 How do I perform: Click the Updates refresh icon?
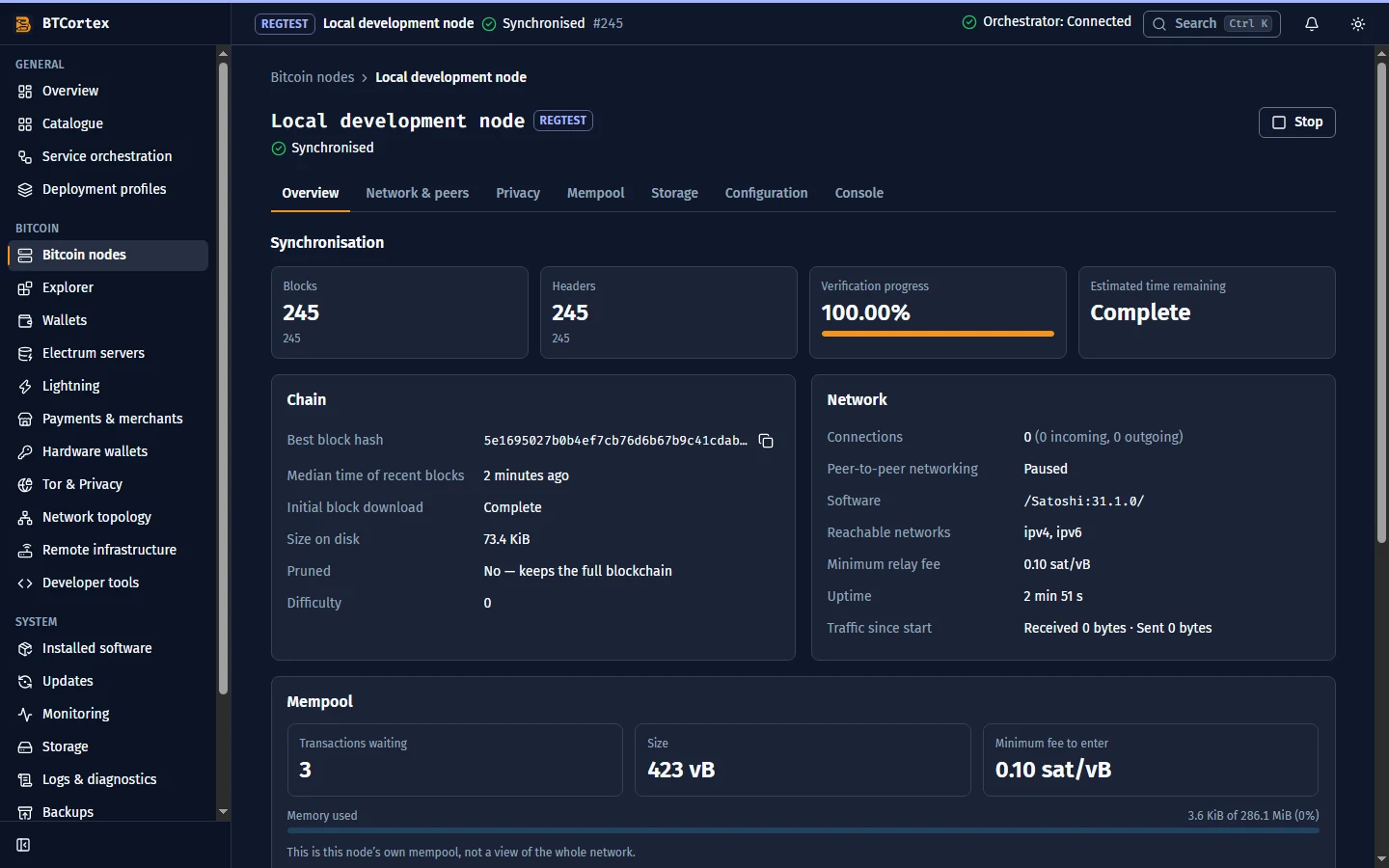(x=25, y=682)
